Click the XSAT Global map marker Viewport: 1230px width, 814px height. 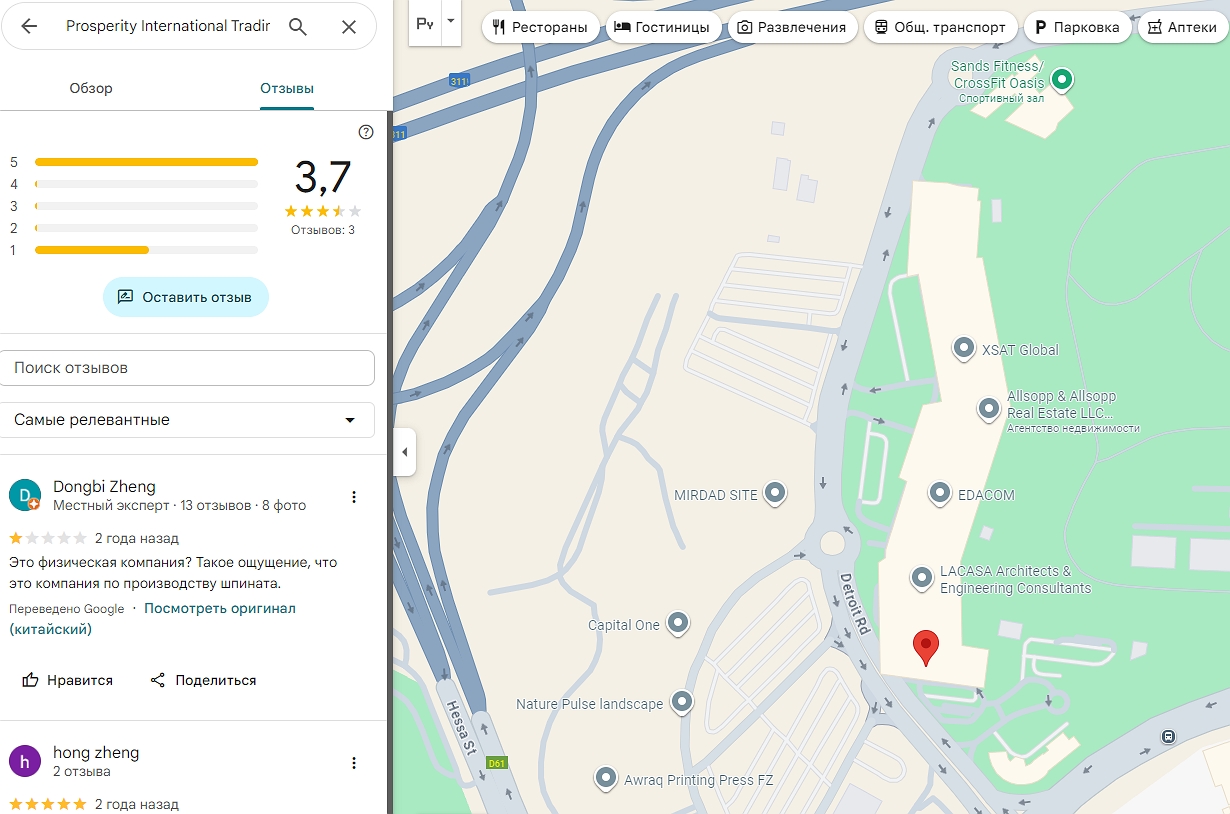[x=963, y=348]
